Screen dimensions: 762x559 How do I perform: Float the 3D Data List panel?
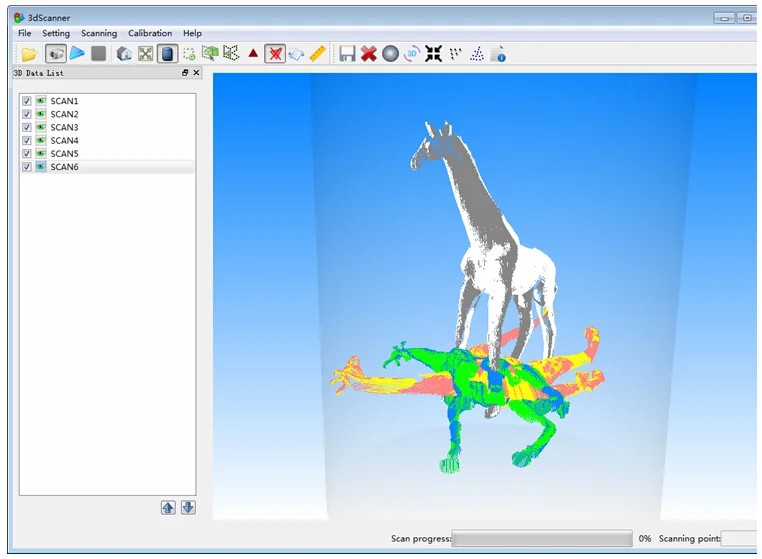coord(185,72)
